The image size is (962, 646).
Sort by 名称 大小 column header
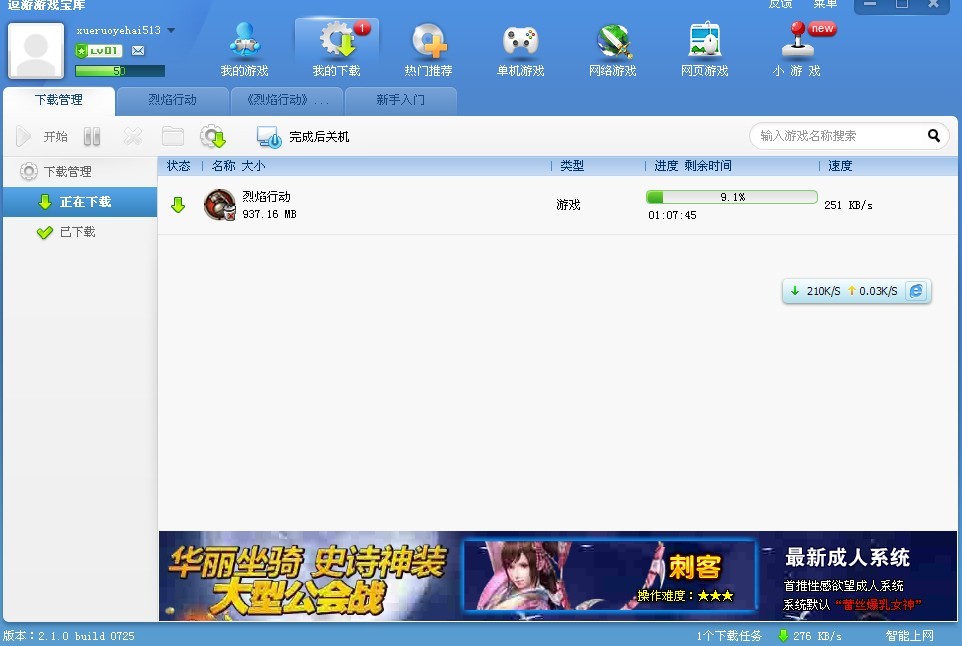tap(238, 166)
